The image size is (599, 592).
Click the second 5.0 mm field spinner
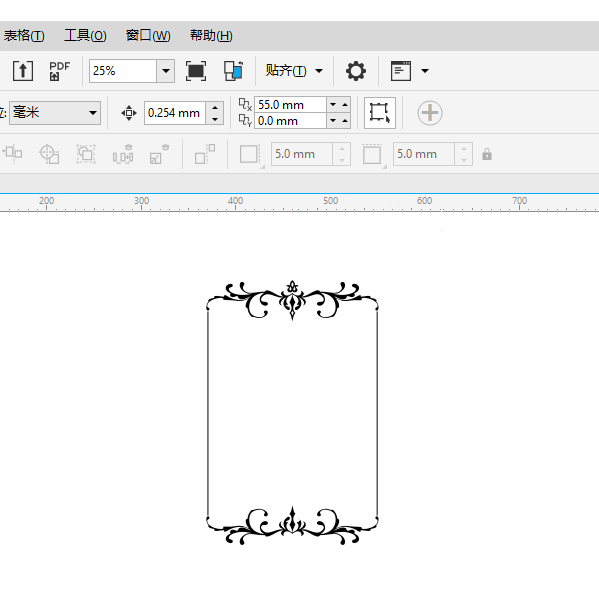464,154
